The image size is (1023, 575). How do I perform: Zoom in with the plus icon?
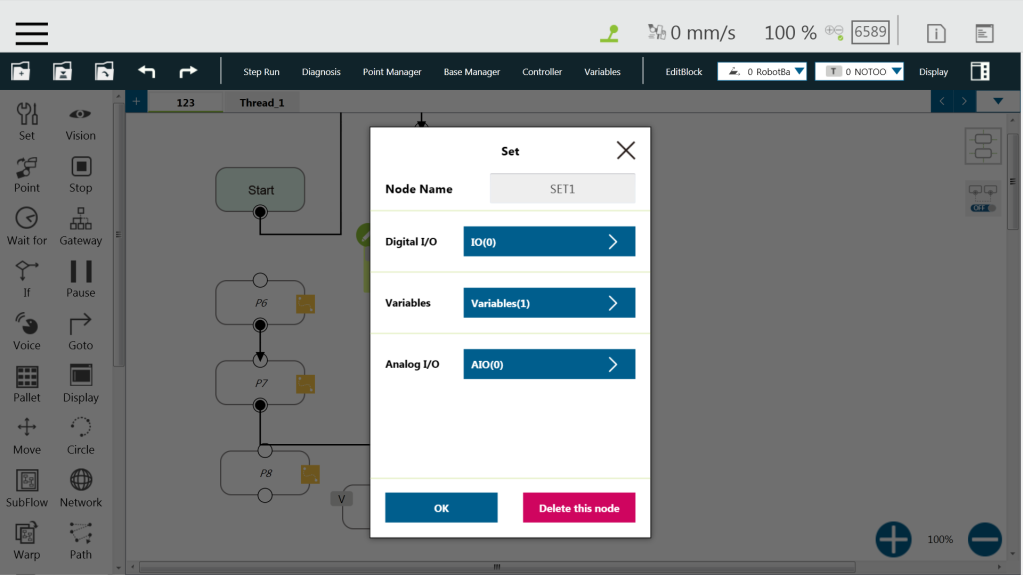893,539
